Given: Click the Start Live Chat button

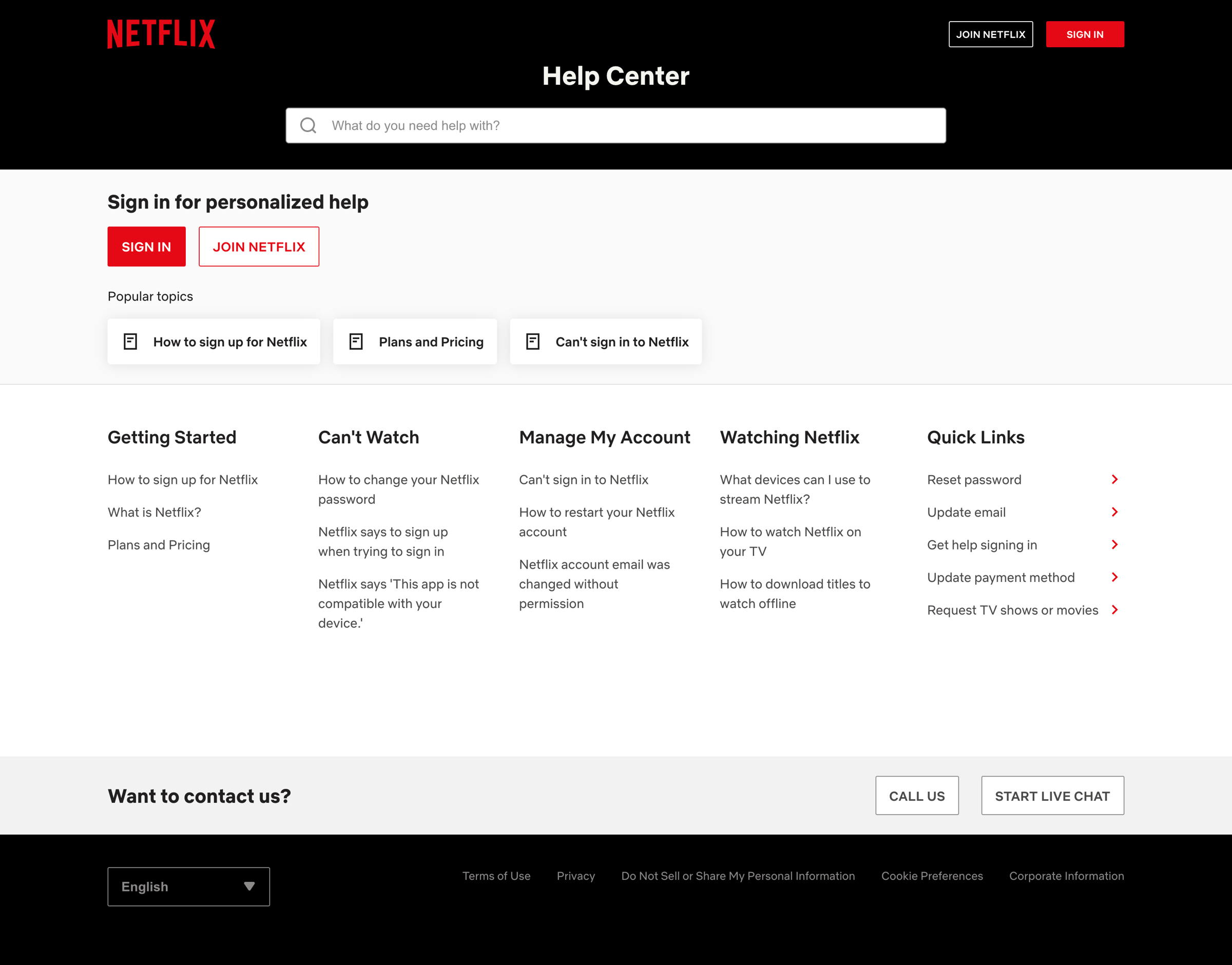Looking at the screenshot, I should pyautogui.click(x=1052, y=796).
